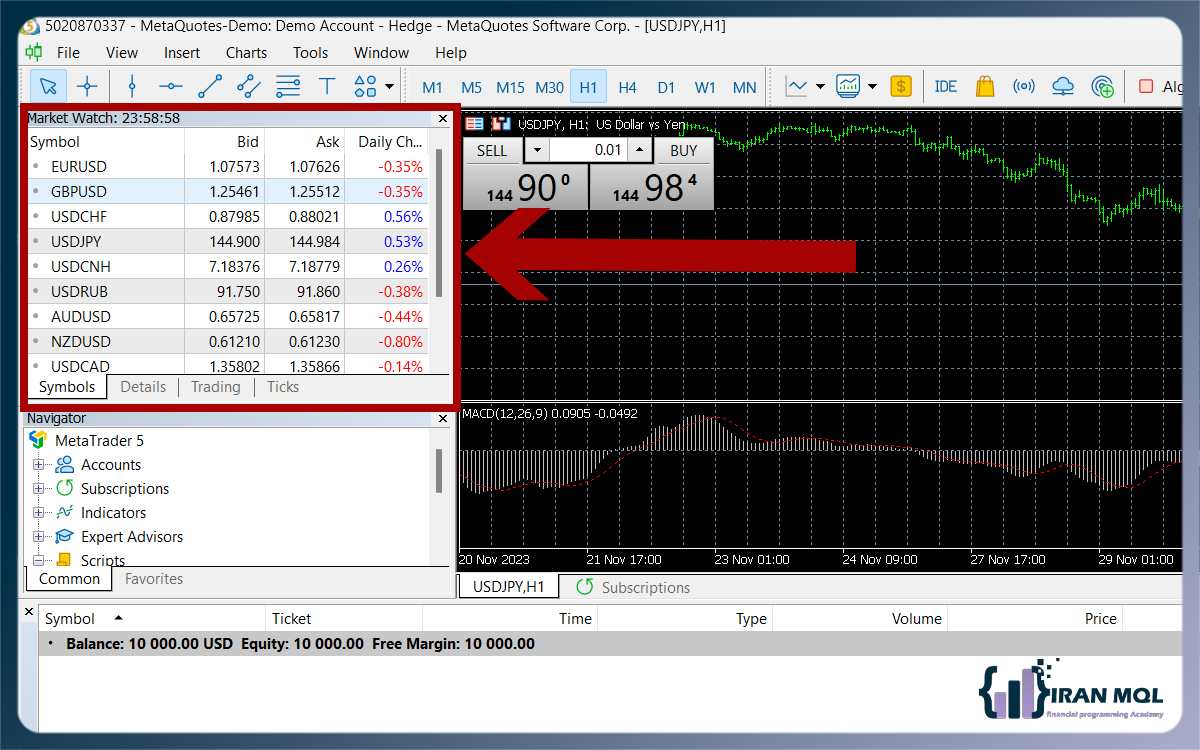Switch timeframe to H4
This screenshot has width=1200, height=750.
627,87
